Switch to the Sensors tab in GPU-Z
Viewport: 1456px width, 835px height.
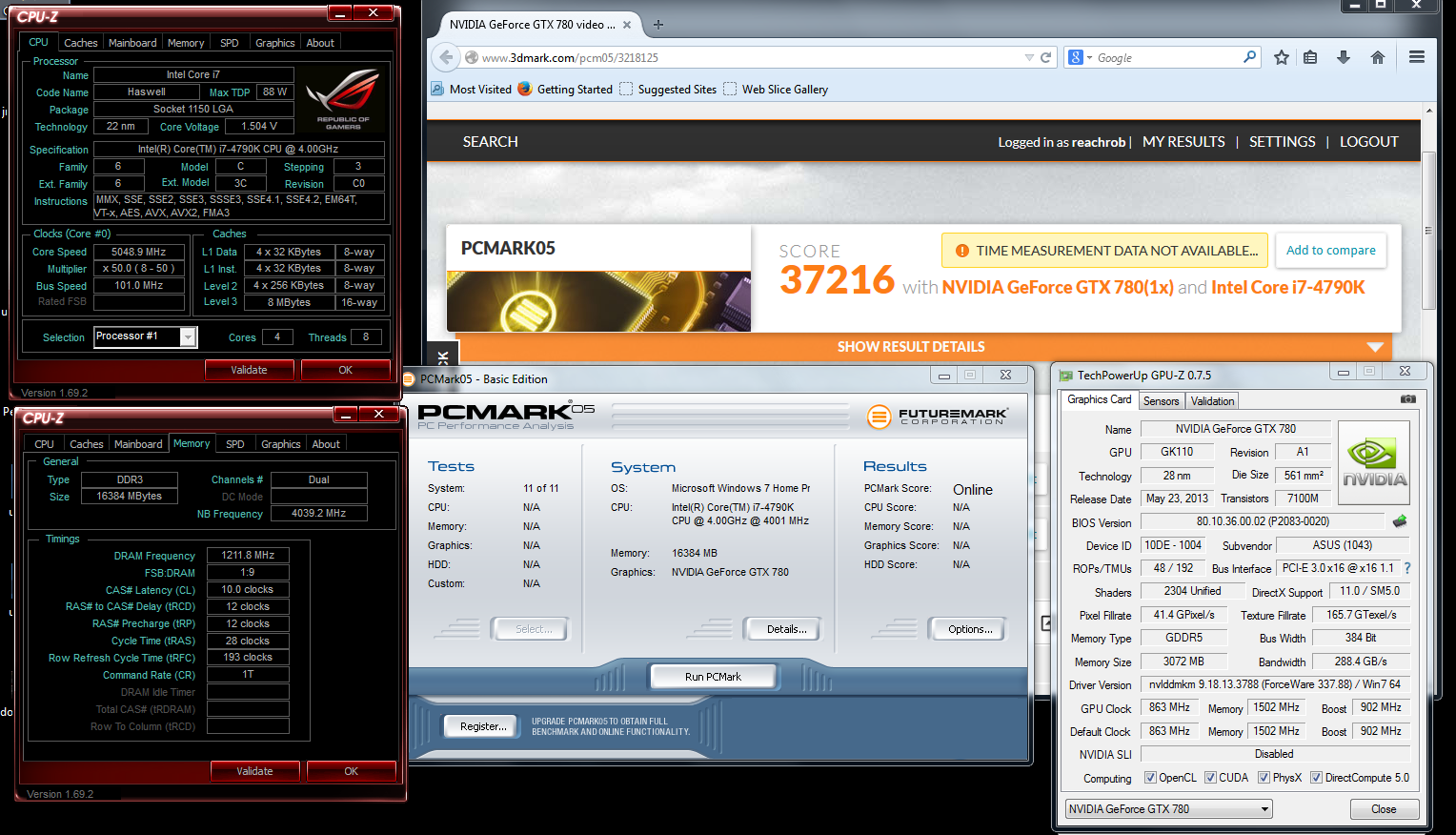(1162, 401)
